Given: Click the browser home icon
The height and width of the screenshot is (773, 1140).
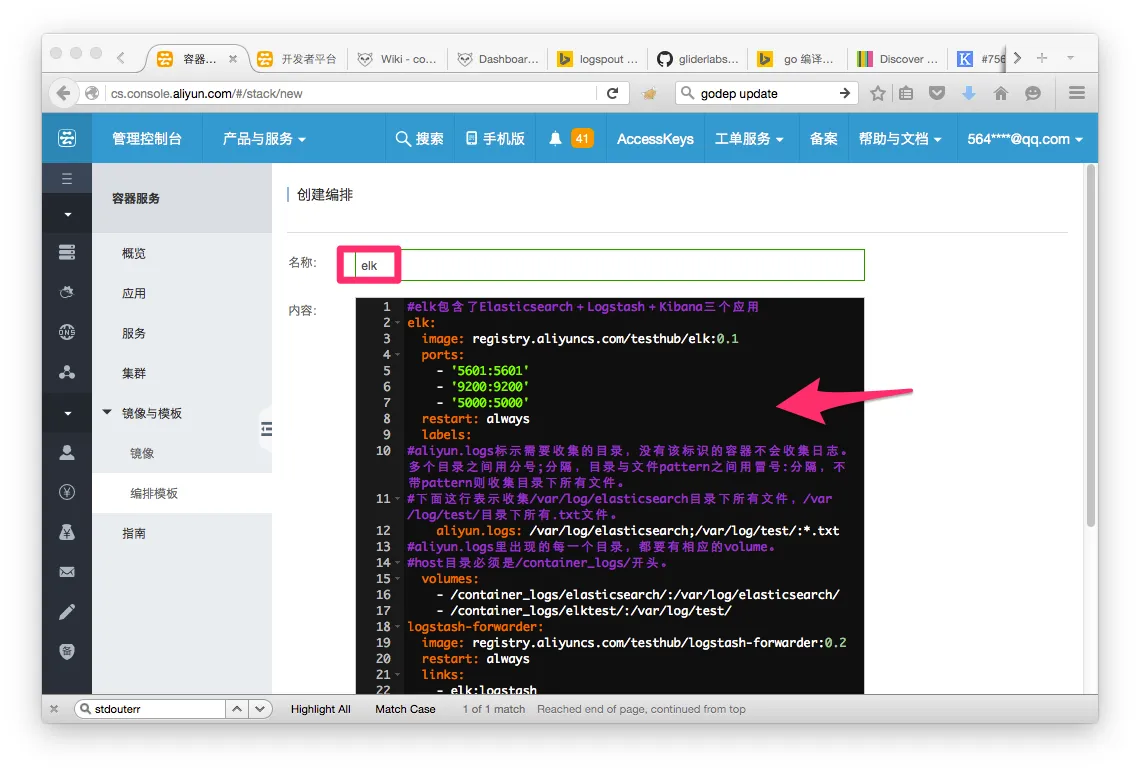Looking at the screenshot, I should point(1001,93).
